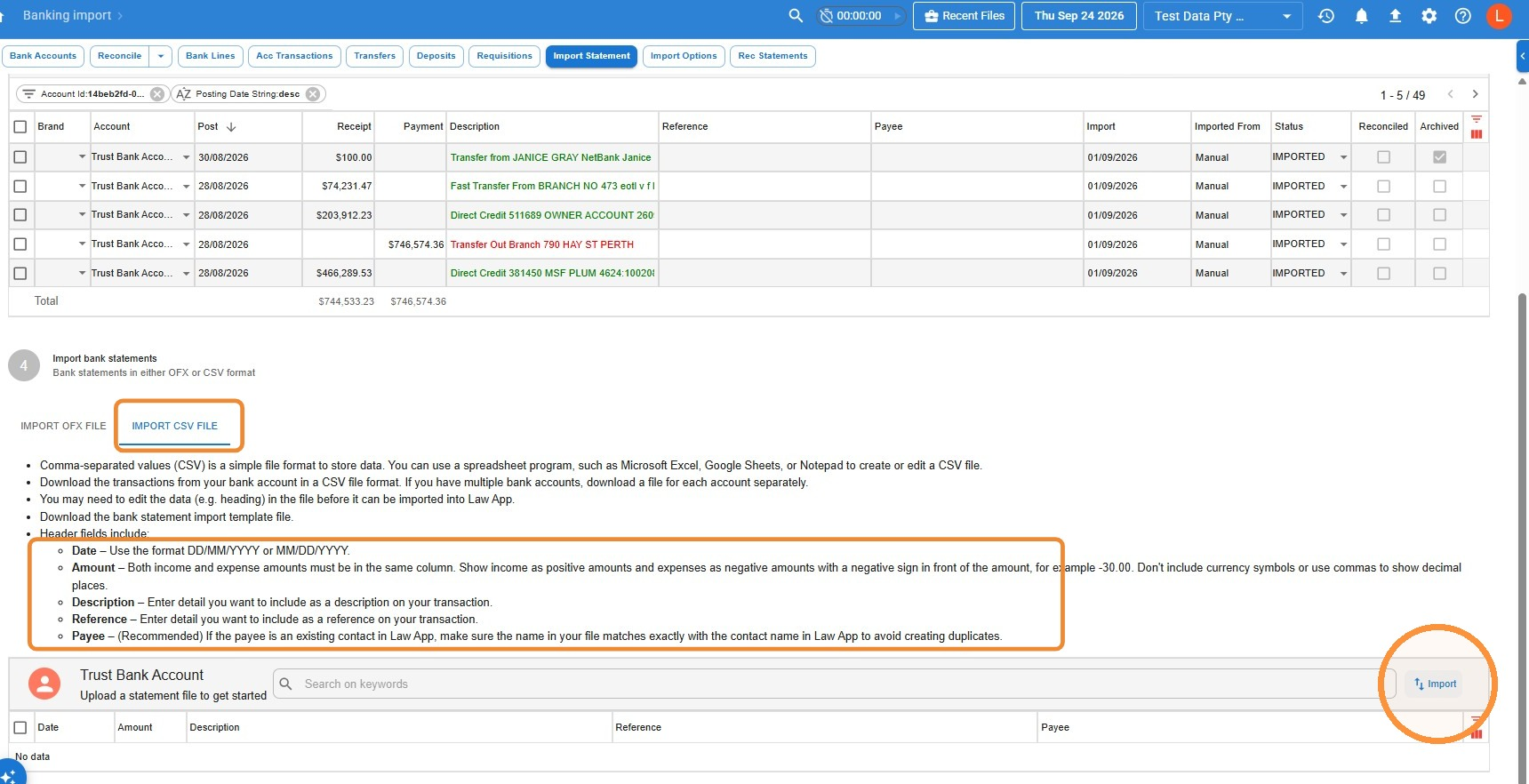Image resolution: width=1529 pixels, height=784 pixels.
Task: Open user avatar L menu
Action: click(1499, 16)
